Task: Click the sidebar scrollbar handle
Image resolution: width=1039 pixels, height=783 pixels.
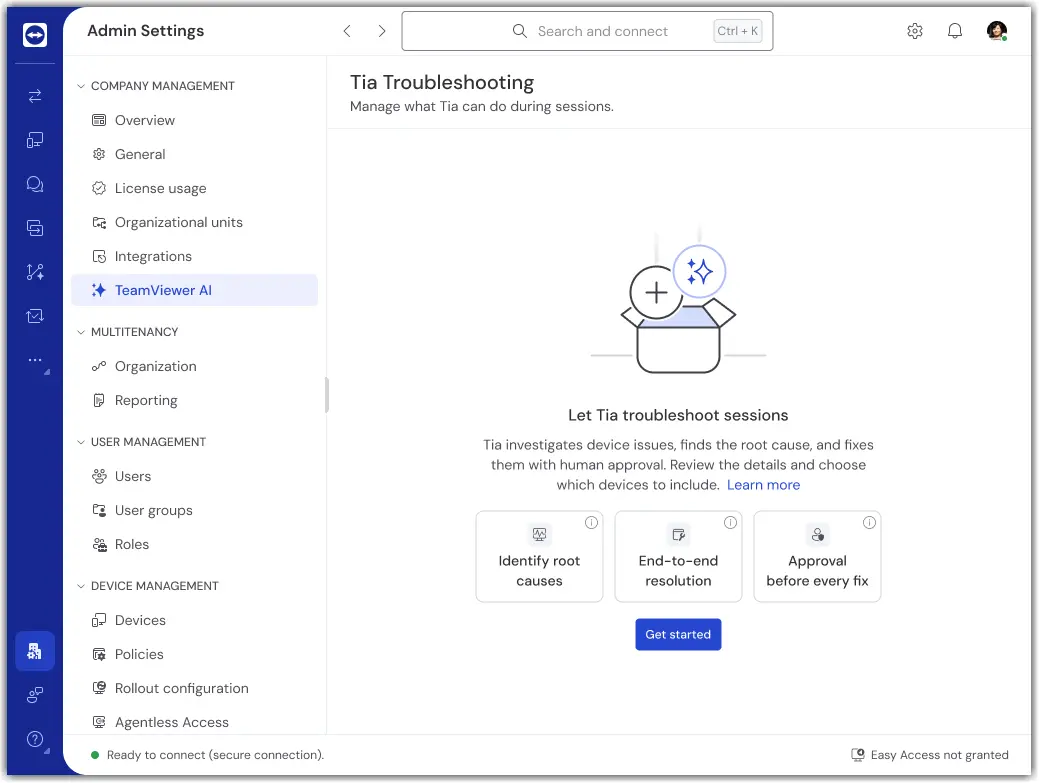Action: coord(327,395)
